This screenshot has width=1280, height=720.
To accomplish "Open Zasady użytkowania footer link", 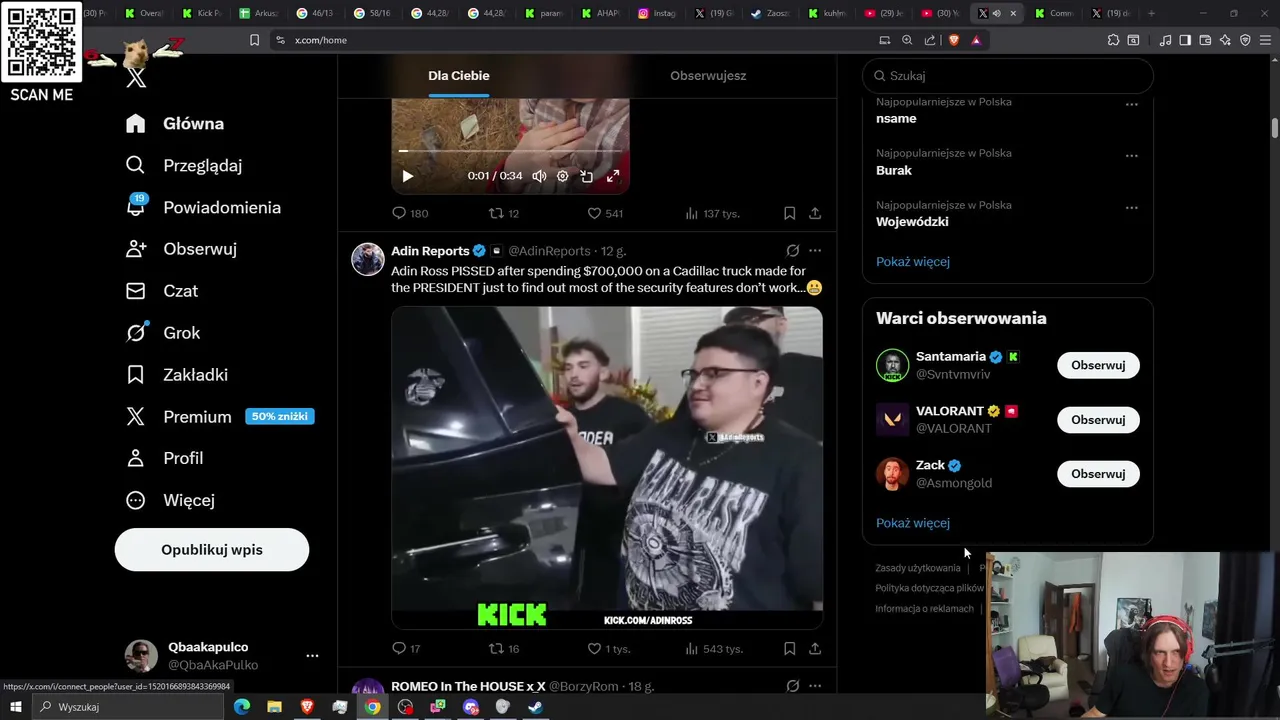I will pos(918,568).
